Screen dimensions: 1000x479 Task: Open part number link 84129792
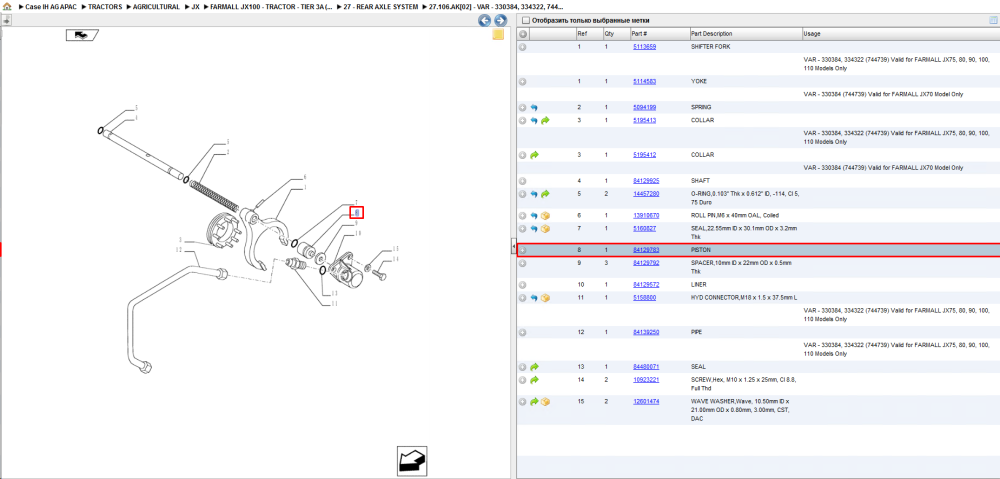(646, 263)
